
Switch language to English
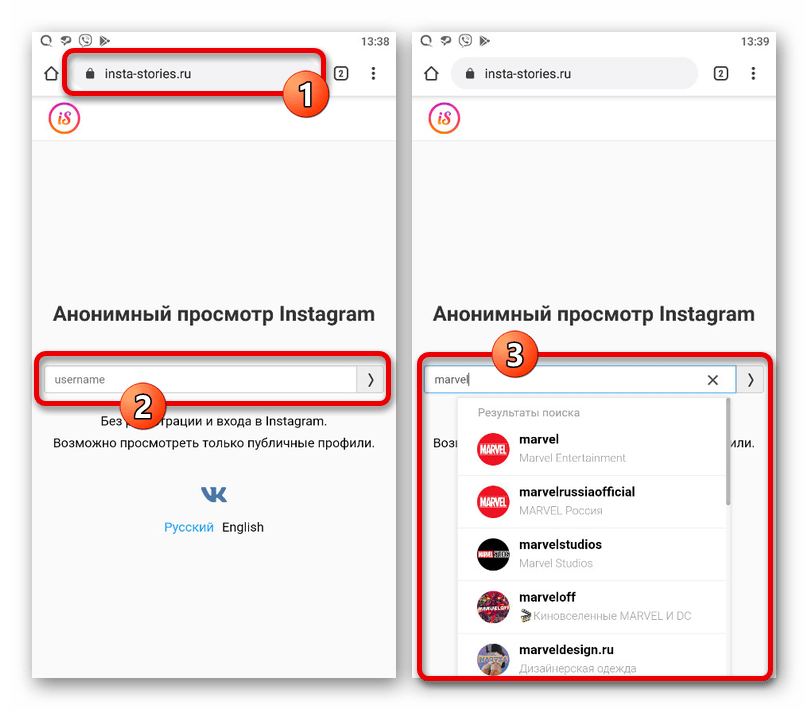tap(243, 527)
